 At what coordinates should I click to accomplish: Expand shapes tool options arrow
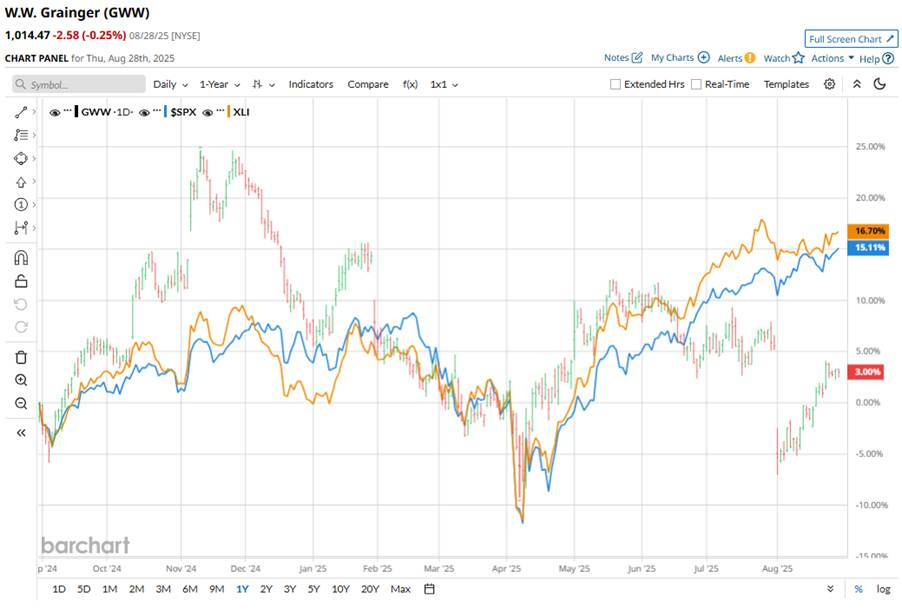[35, 158]
